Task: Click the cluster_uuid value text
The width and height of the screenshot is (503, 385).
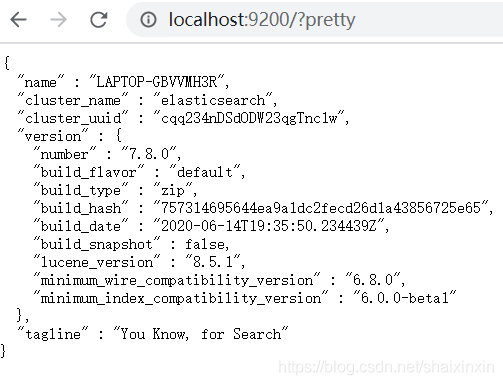Action: pyautogui.click(x=249, y=118)
